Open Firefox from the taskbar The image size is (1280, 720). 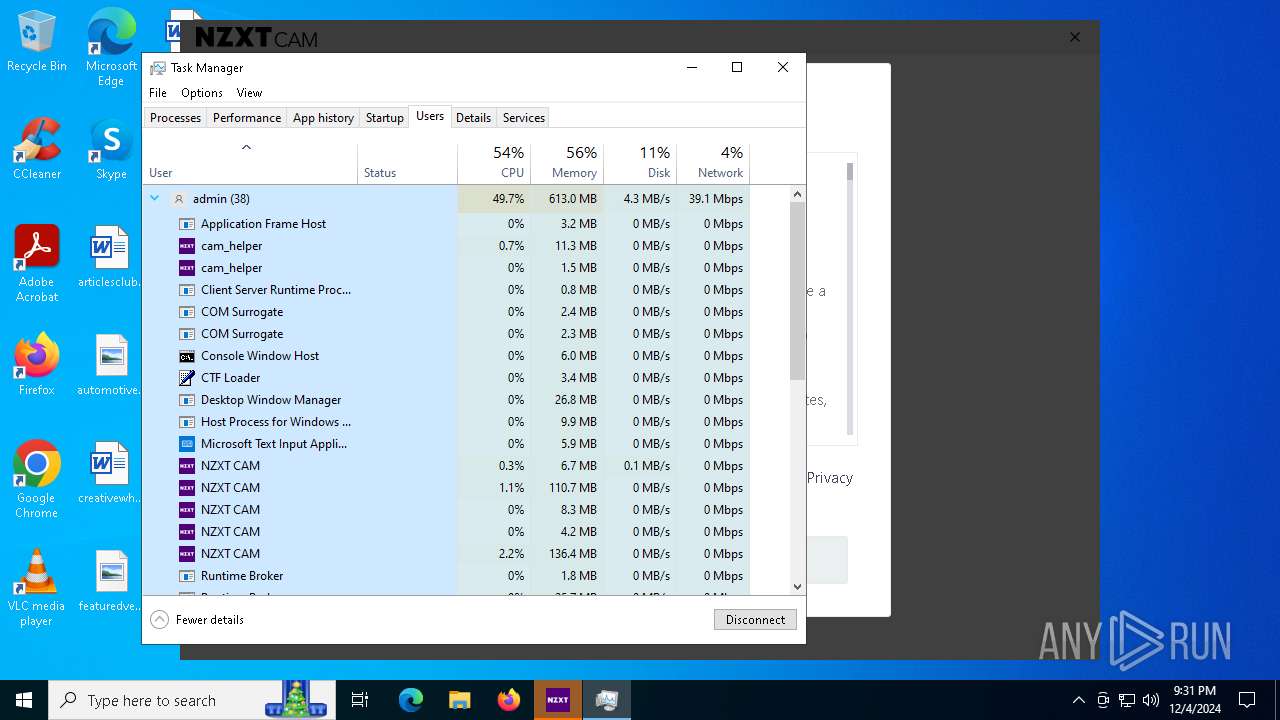coord(509,700)
